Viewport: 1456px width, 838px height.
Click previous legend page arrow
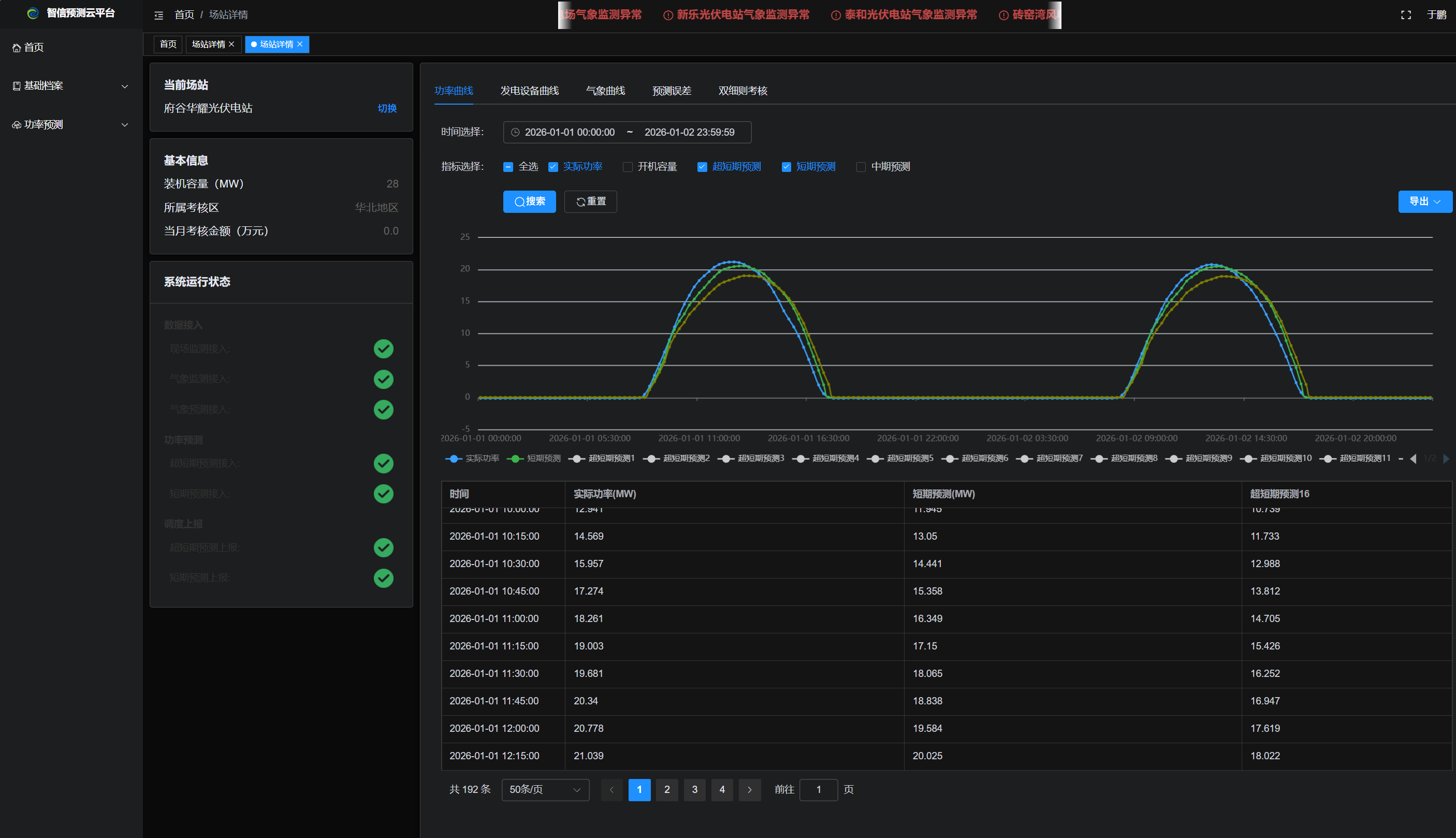coord(1414,459)
